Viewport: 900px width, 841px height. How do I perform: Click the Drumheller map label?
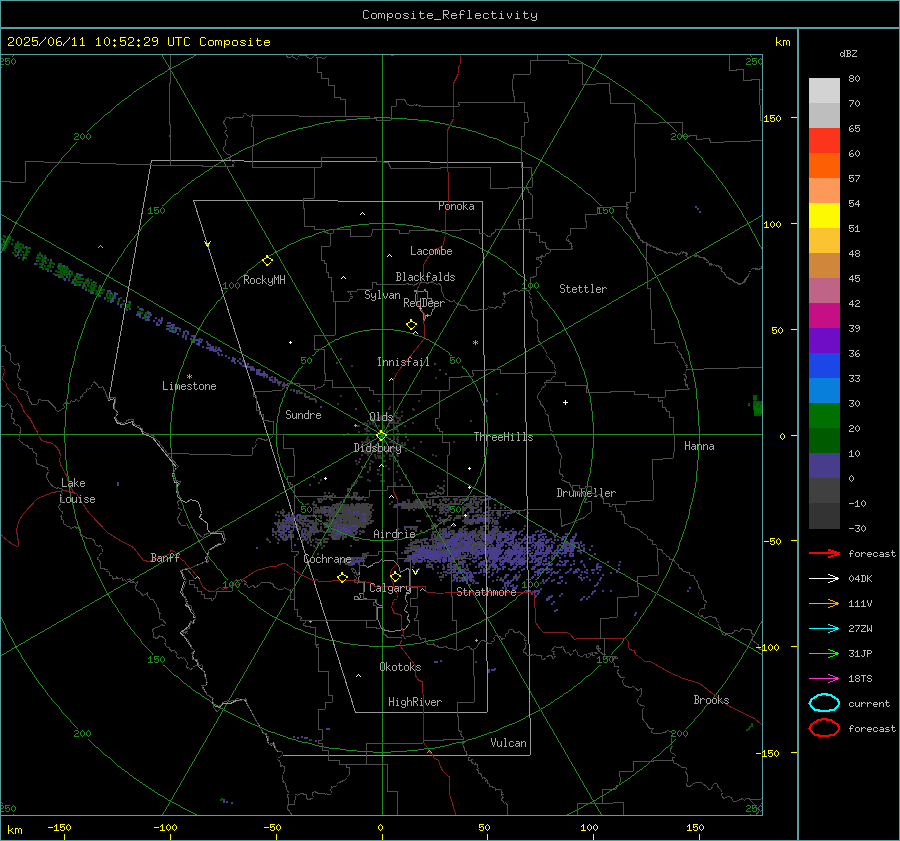tap(586, 493)
